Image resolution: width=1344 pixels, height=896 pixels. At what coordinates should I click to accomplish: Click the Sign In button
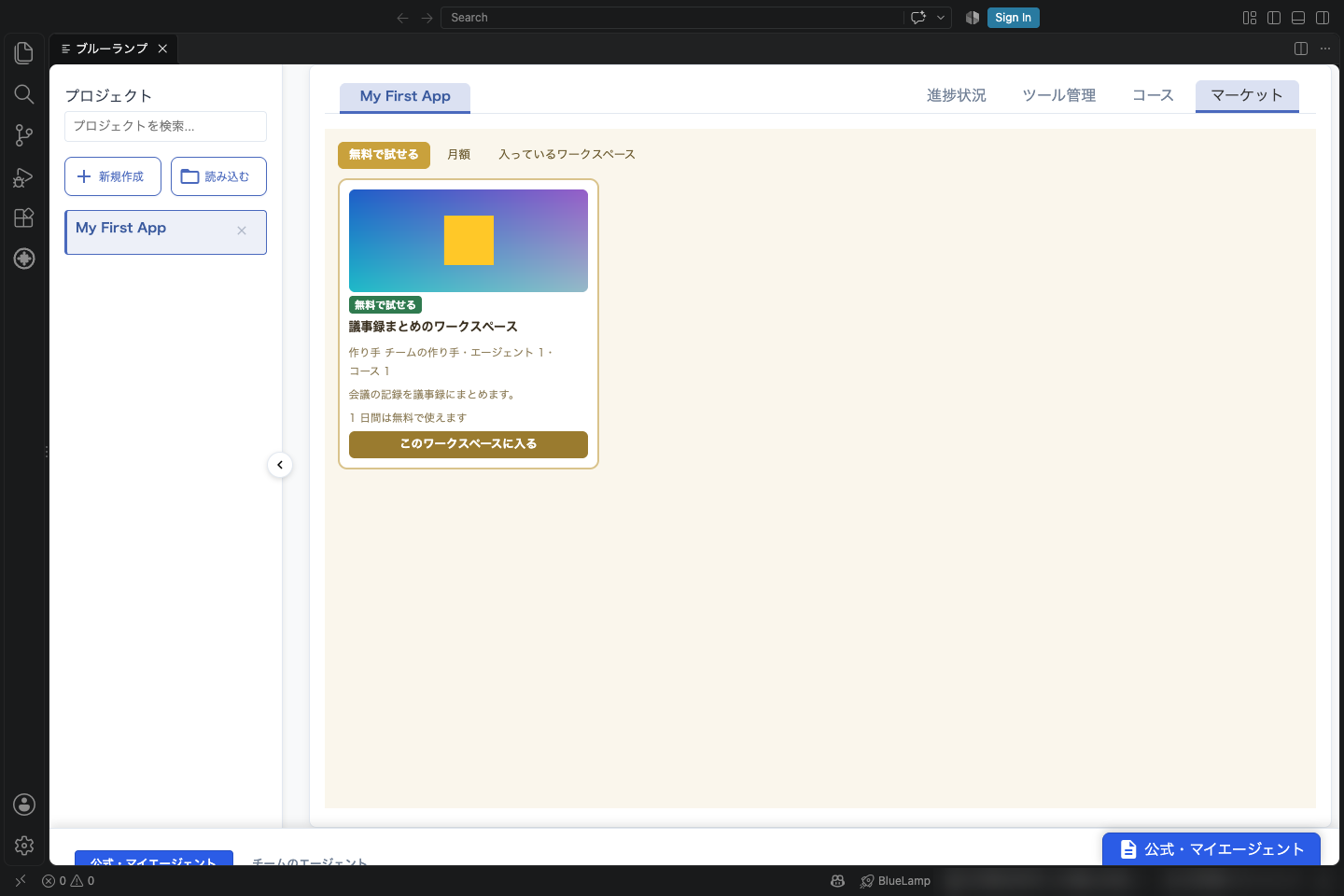[x=1013, y=18]
